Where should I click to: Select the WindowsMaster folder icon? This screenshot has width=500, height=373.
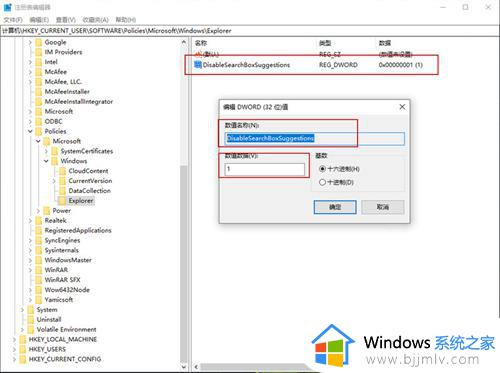(x=39, y=260)
